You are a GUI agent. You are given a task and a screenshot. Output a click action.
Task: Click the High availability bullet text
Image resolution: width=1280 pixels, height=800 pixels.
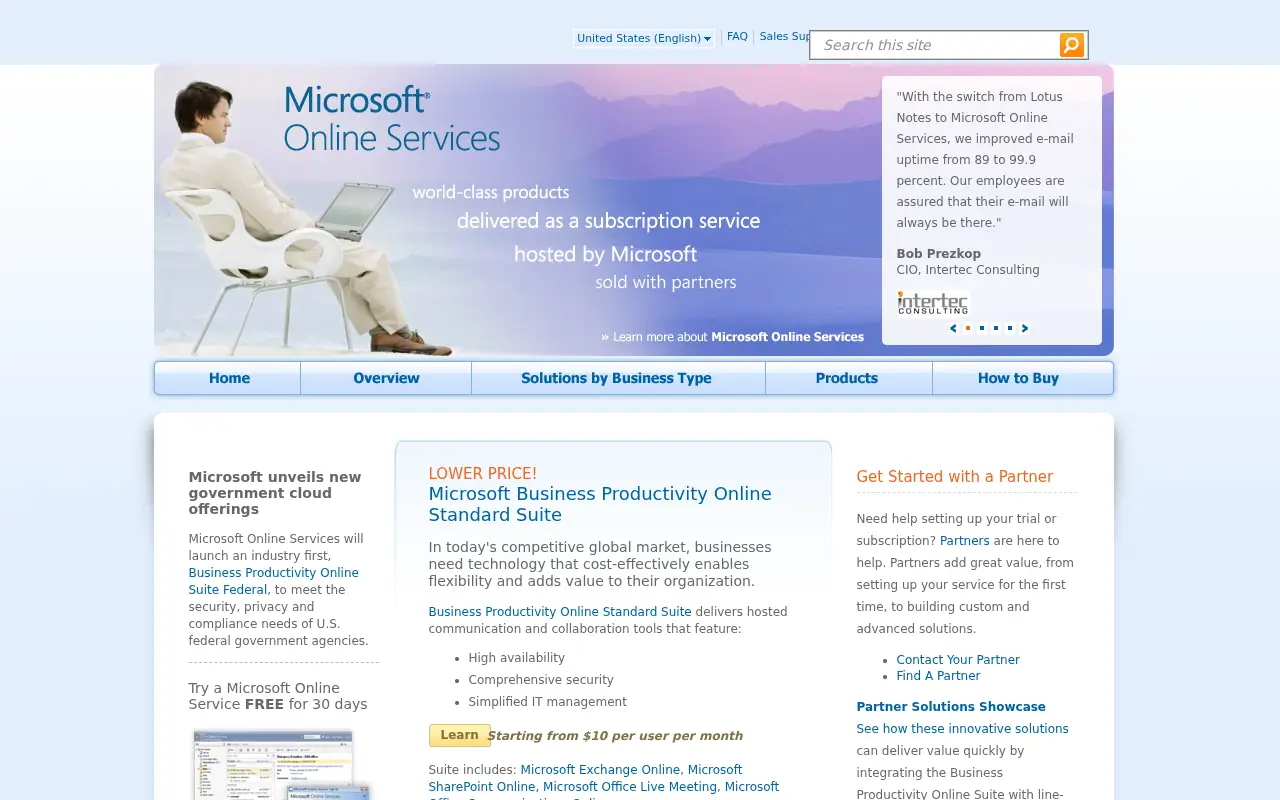(517, 658)
